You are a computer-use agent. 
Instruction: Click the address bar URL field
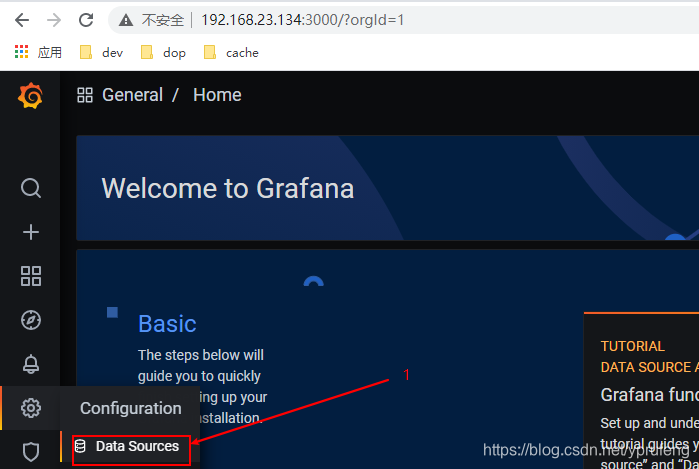point(403,20)
